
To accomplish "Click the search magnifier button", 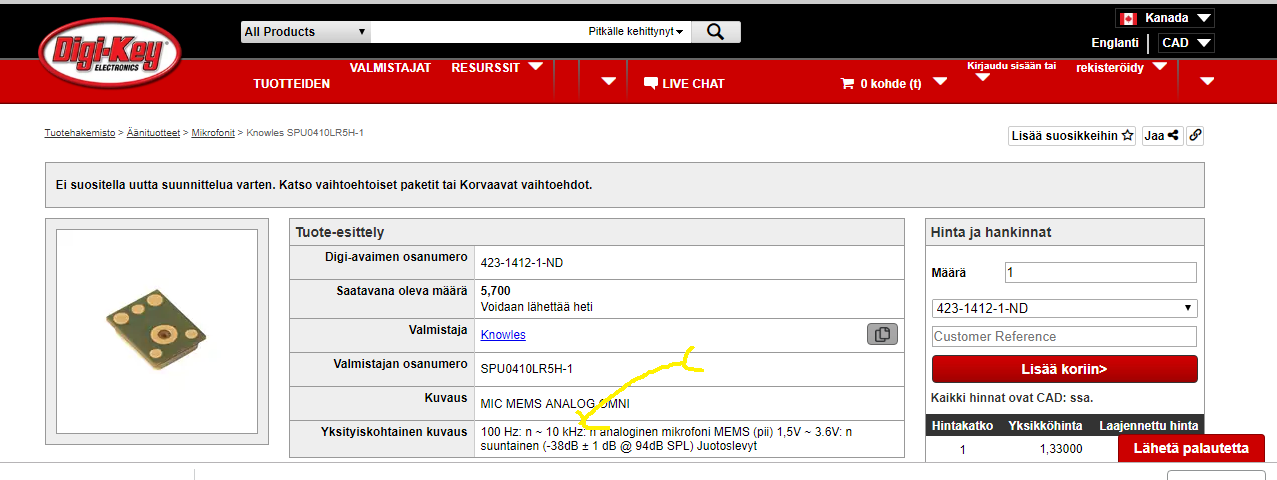I will point(715,32).
